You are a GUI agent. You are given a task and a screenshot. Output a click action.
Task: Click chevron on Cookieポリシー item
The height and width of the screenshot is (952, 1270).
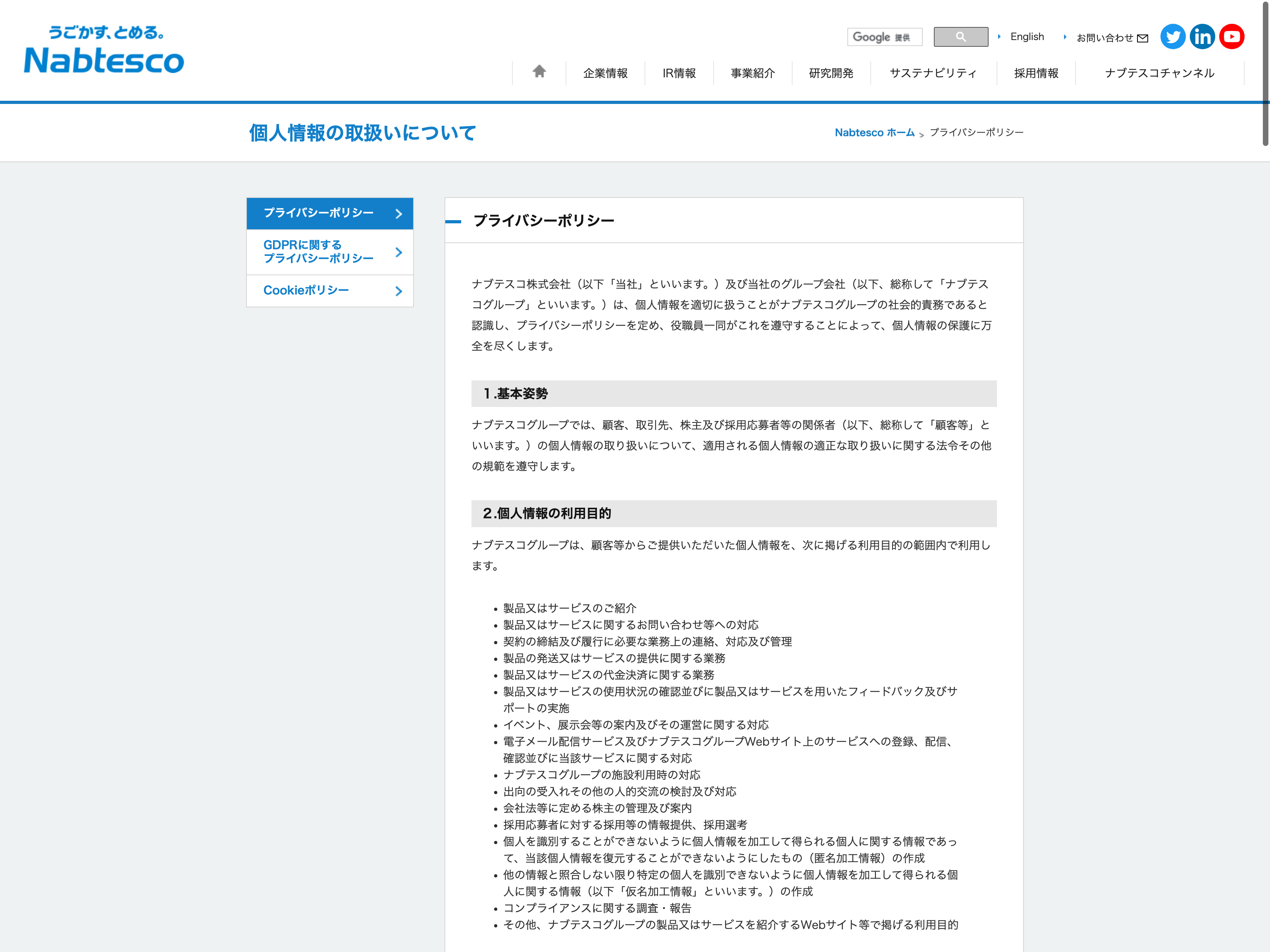[x=398, y=291]
